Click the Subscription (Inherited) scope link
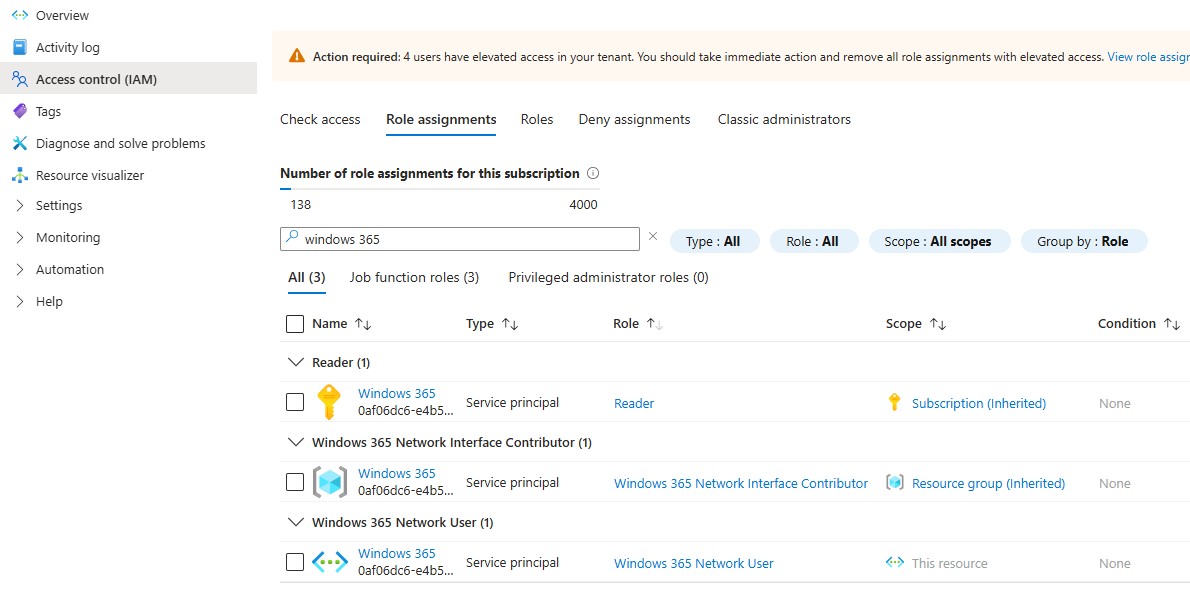 pyautogui.click(x=978, y=403)
